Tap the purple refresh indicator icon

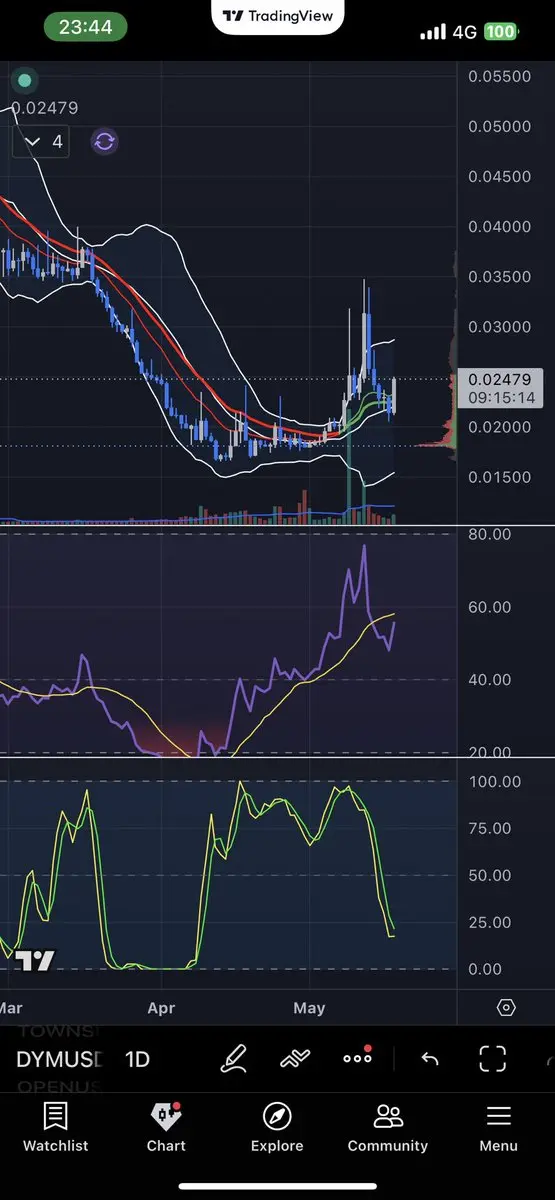point(104,141)
